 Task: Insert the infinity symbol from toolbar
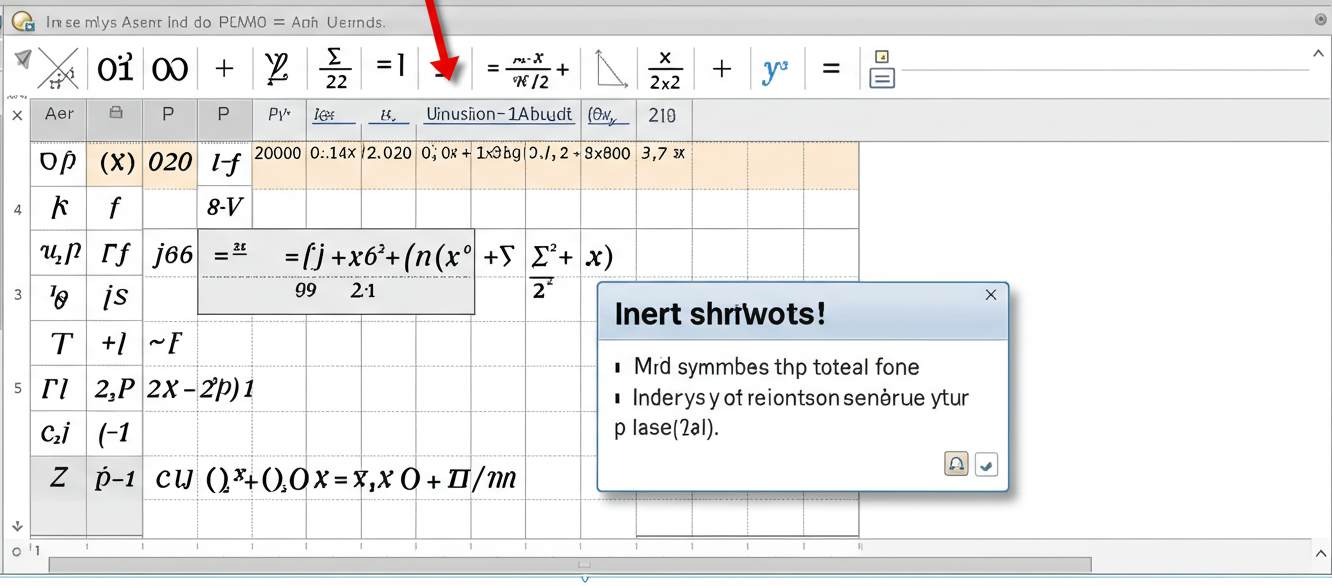click(x=169, y=69)
